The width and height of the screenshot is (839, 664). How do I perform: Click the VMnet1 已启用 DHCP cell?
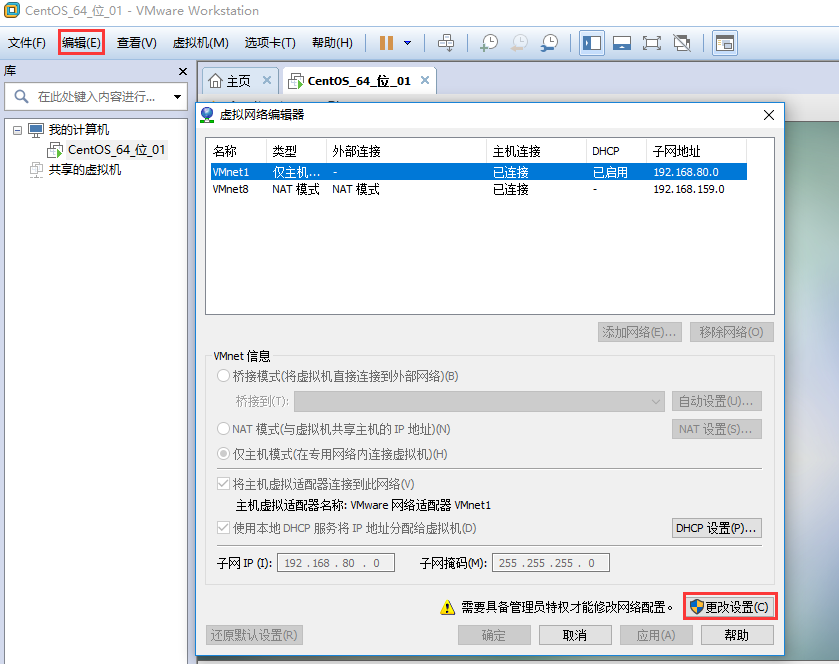[x=610, y=172]
